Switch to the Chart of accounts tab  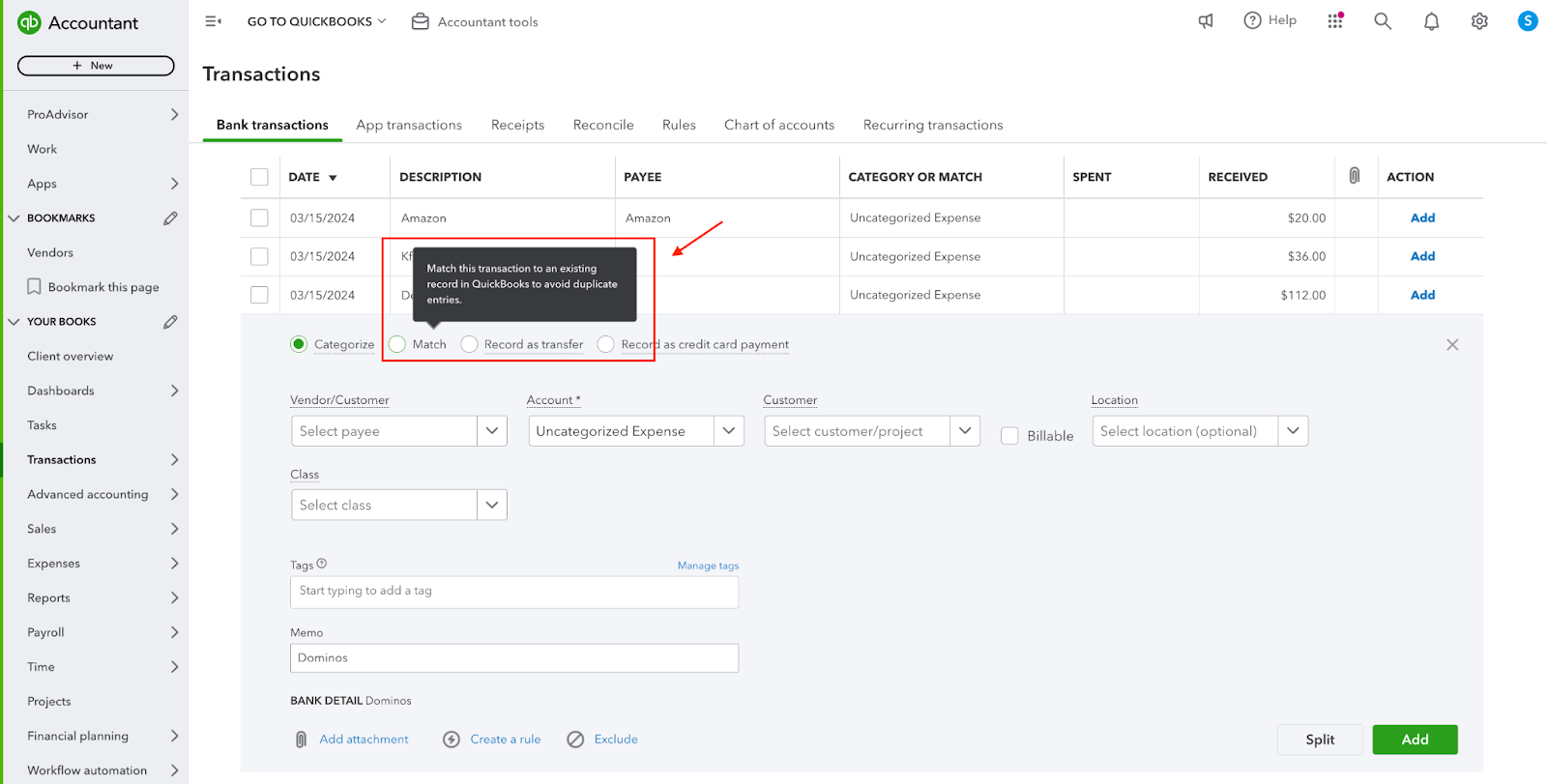click(779, 125)
